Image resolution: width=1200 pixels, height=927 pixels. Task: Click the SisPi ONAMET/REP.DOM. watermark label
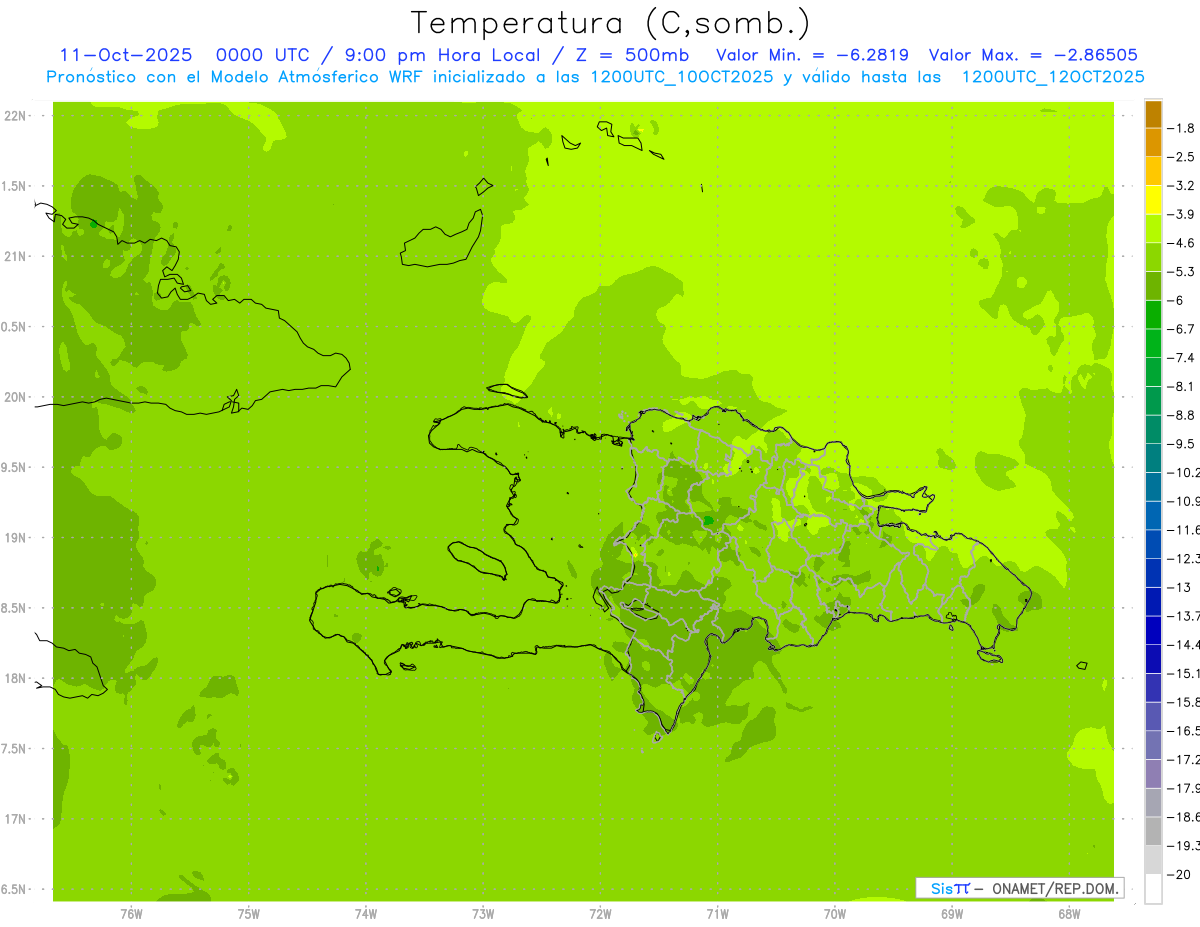click(1018, 888)
